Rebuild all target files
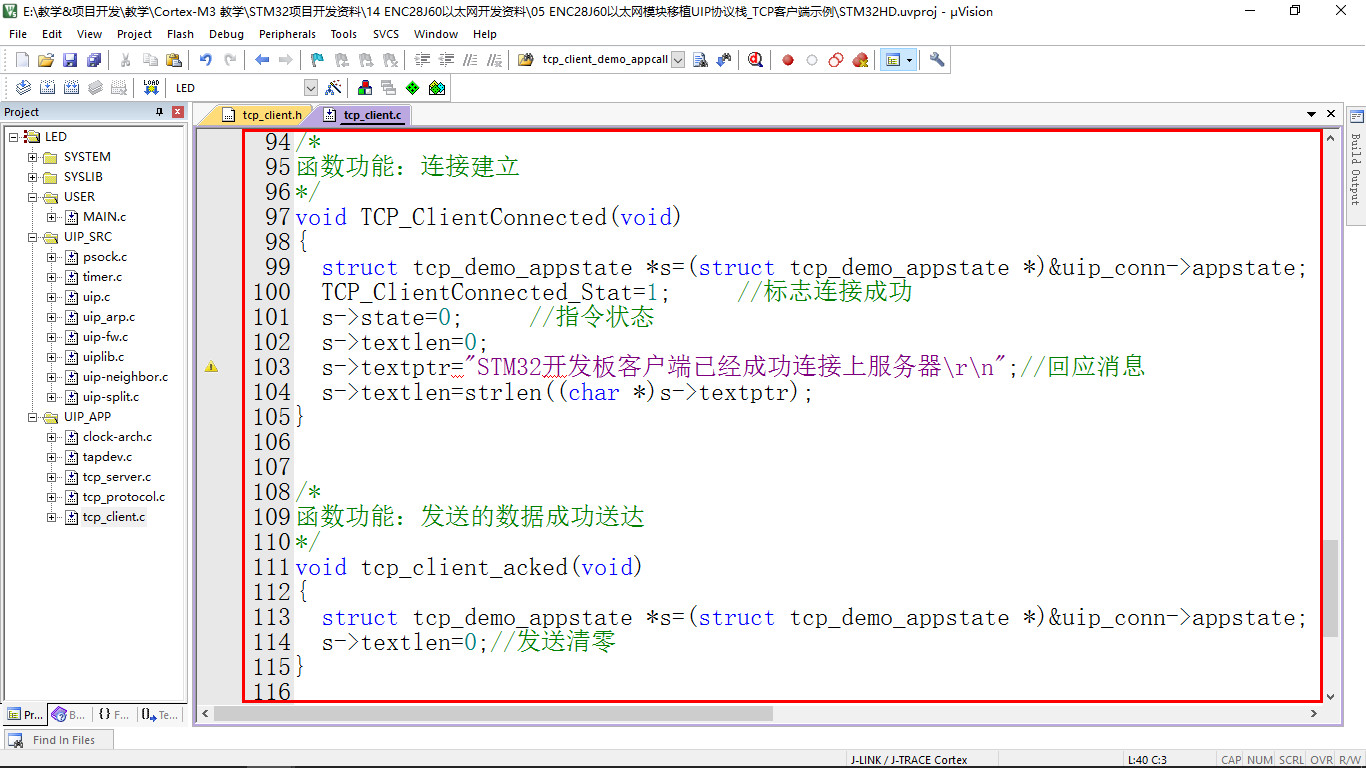 pos(71,88)
